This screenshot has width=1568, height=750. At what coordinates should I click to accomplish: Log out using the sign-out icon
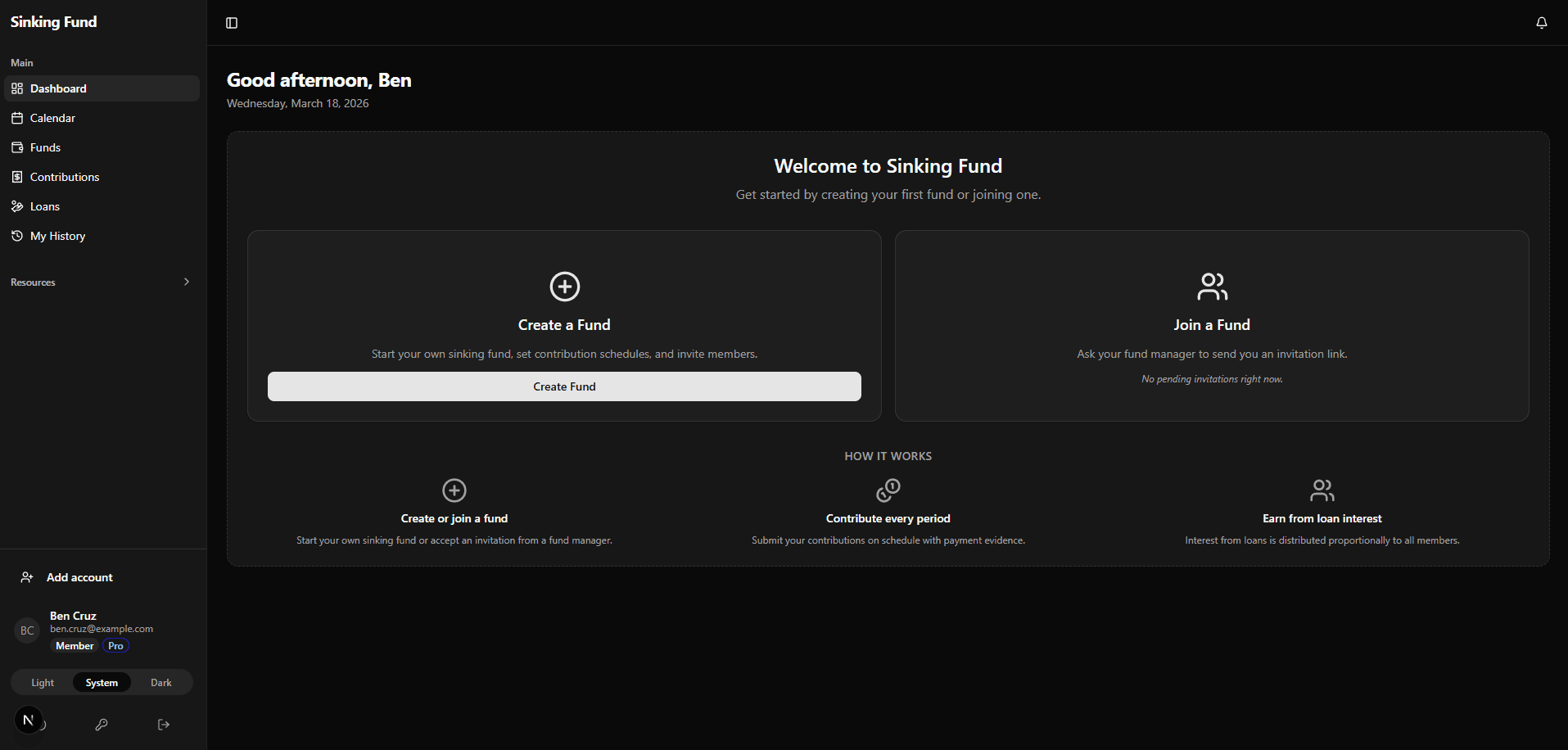(163, 724)
